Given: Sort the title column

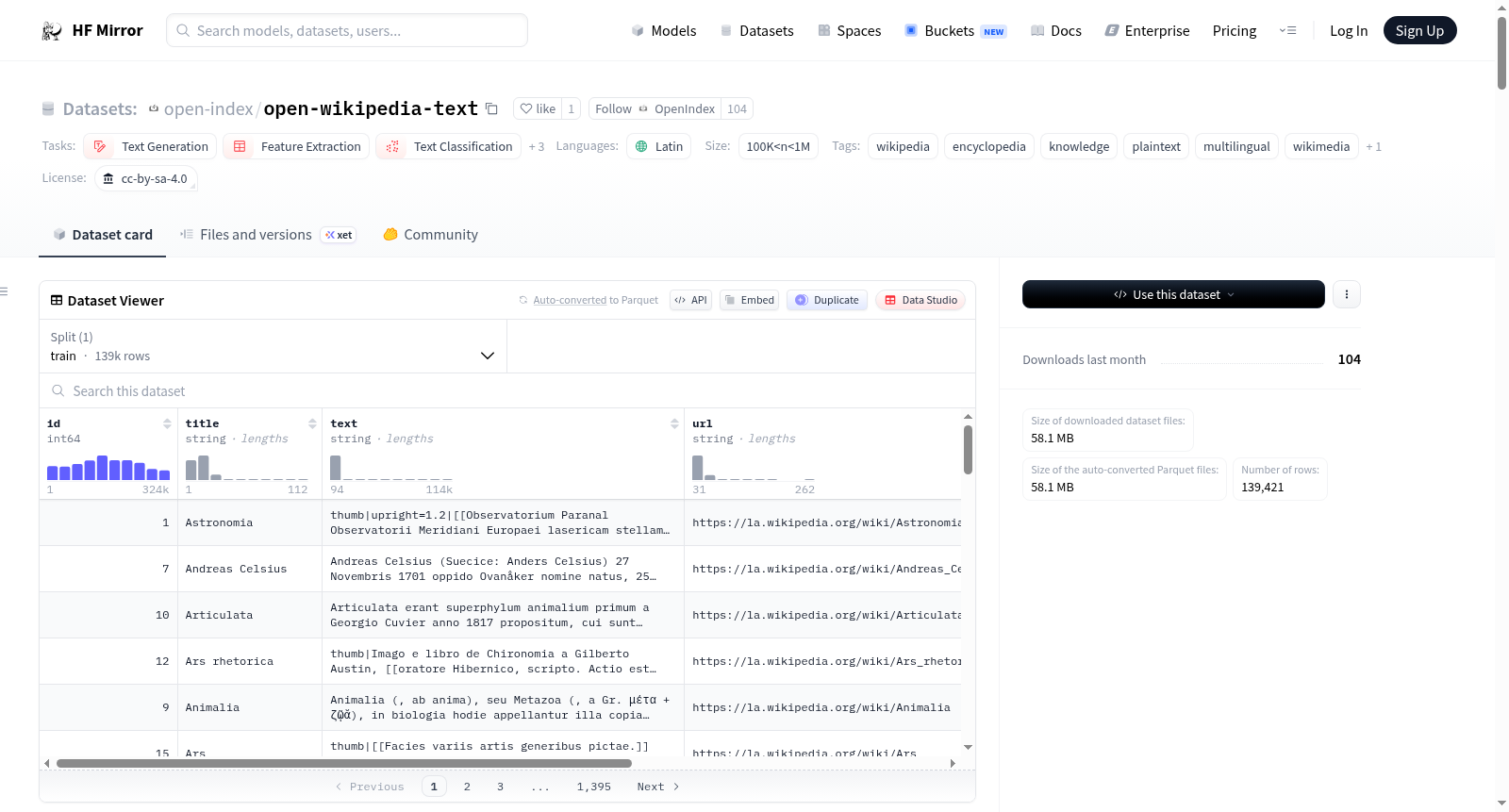Looking at the screenshot, I should coord(312,423).
